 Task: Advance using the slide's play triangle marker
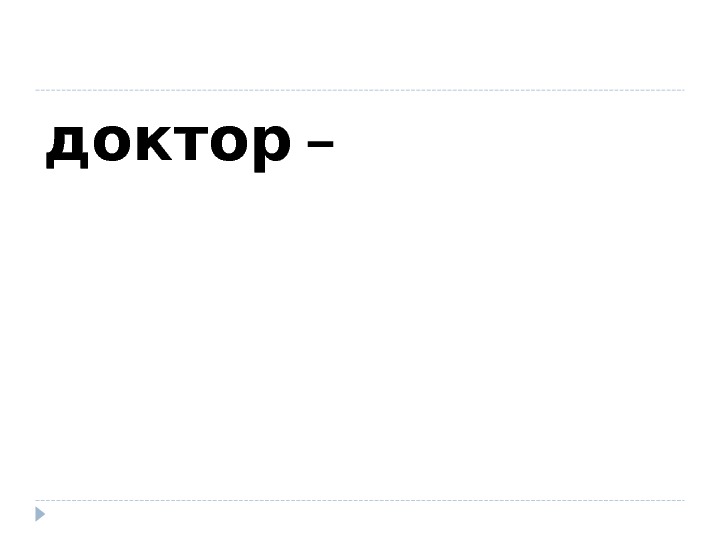click(x=40, y=514)
